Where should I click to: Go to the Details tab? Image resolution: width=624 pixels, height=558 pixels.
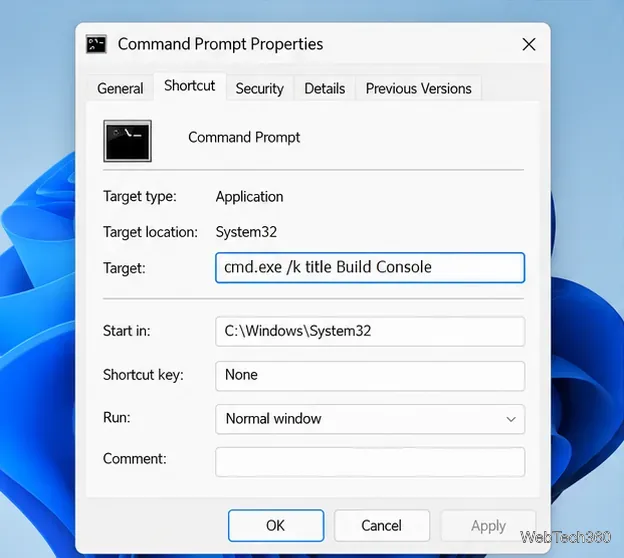tap(324, 88)
